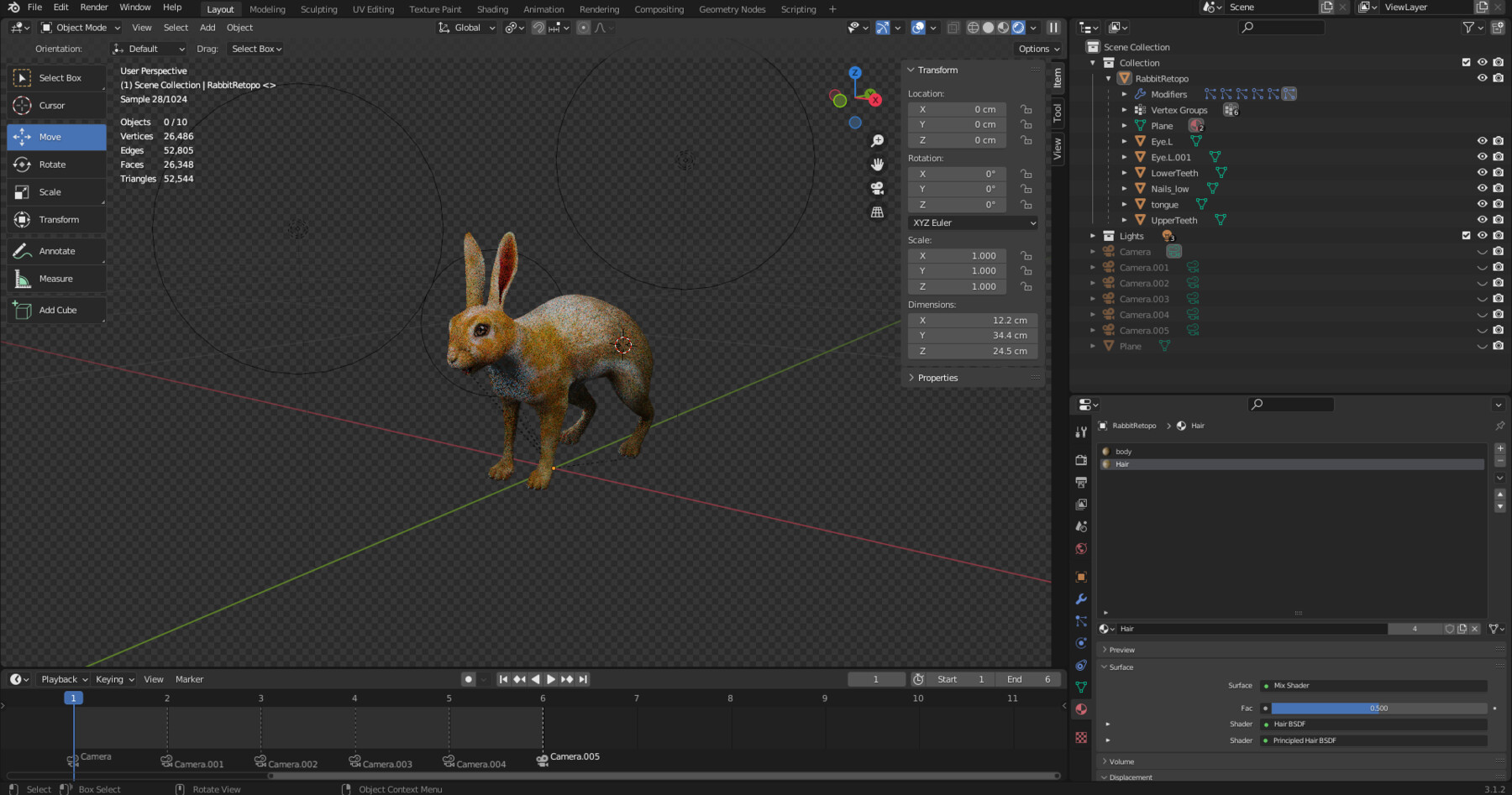Screen dimensions: 1512x795
Task: Toggle Proportional Editing in the viewport header
Action: [x=583, y=28]
